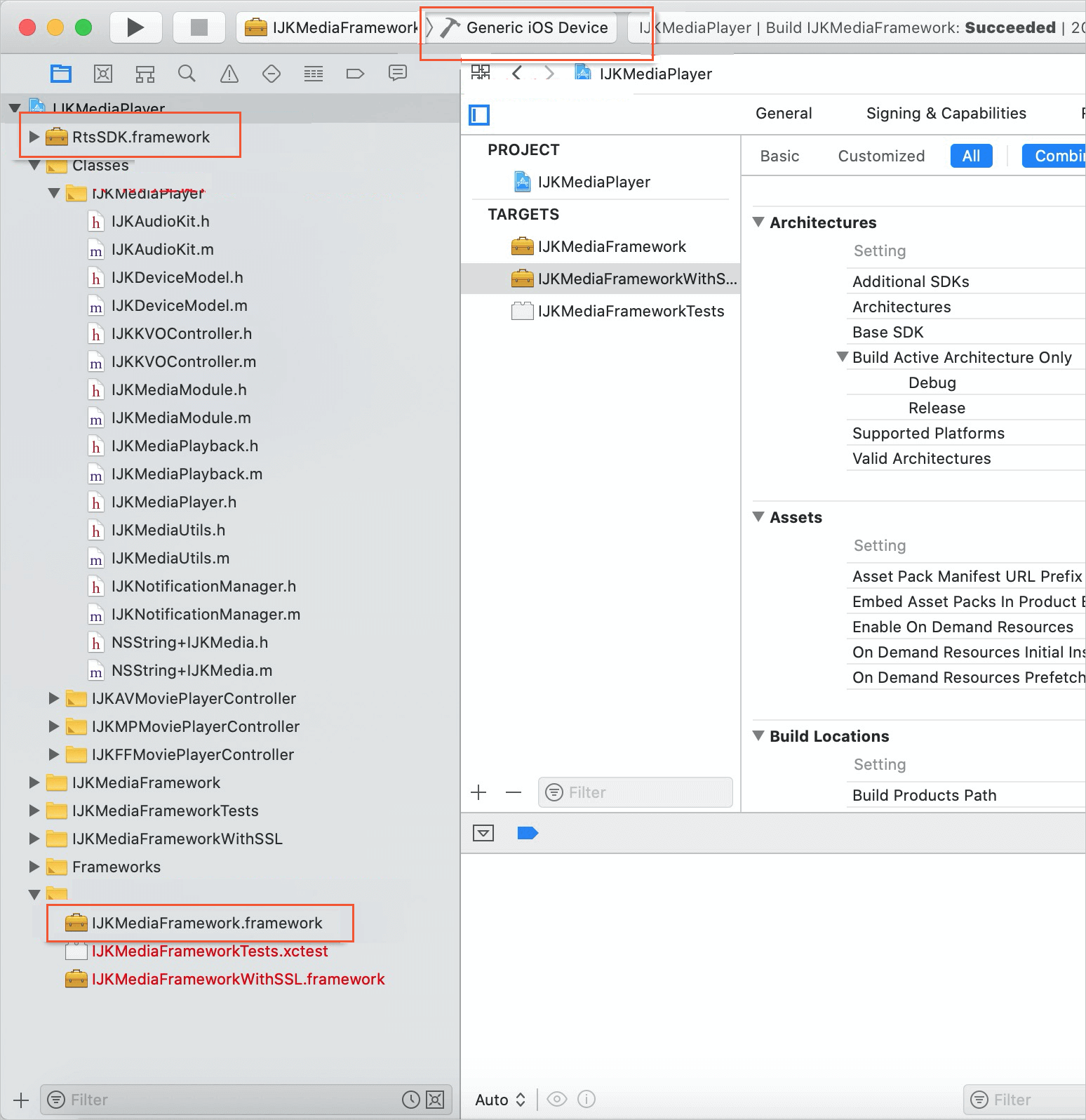Screen dimensions: 1086x1120
Task: Expand the IJKAVMoviePlayerController folder
Action: coord(53,698)
